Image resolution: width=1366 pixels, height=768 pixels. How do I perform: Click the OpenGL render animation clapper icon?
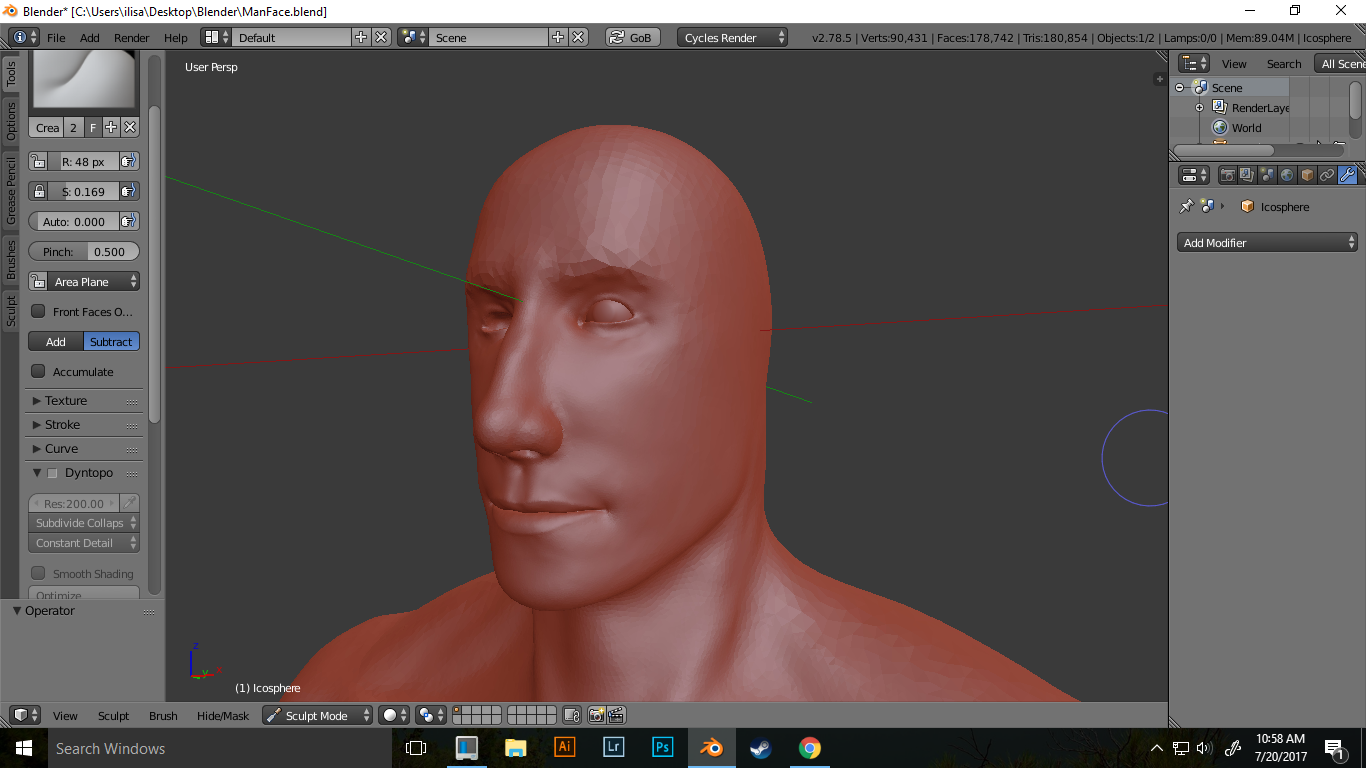[616, 715]
